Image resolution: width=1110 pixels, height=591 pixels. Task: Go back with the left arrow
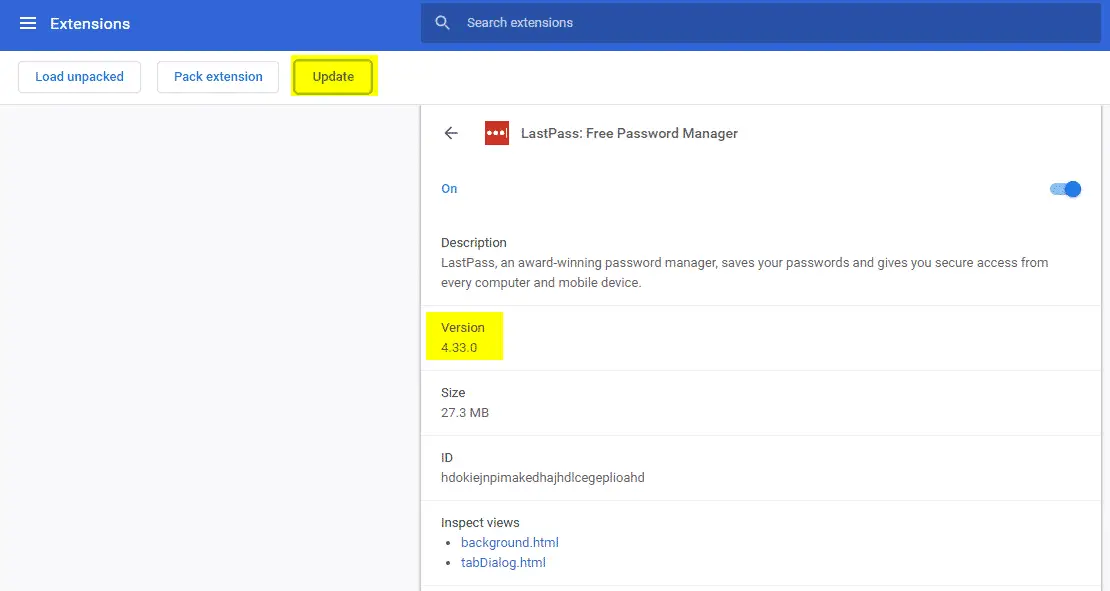tap(451, 133)
